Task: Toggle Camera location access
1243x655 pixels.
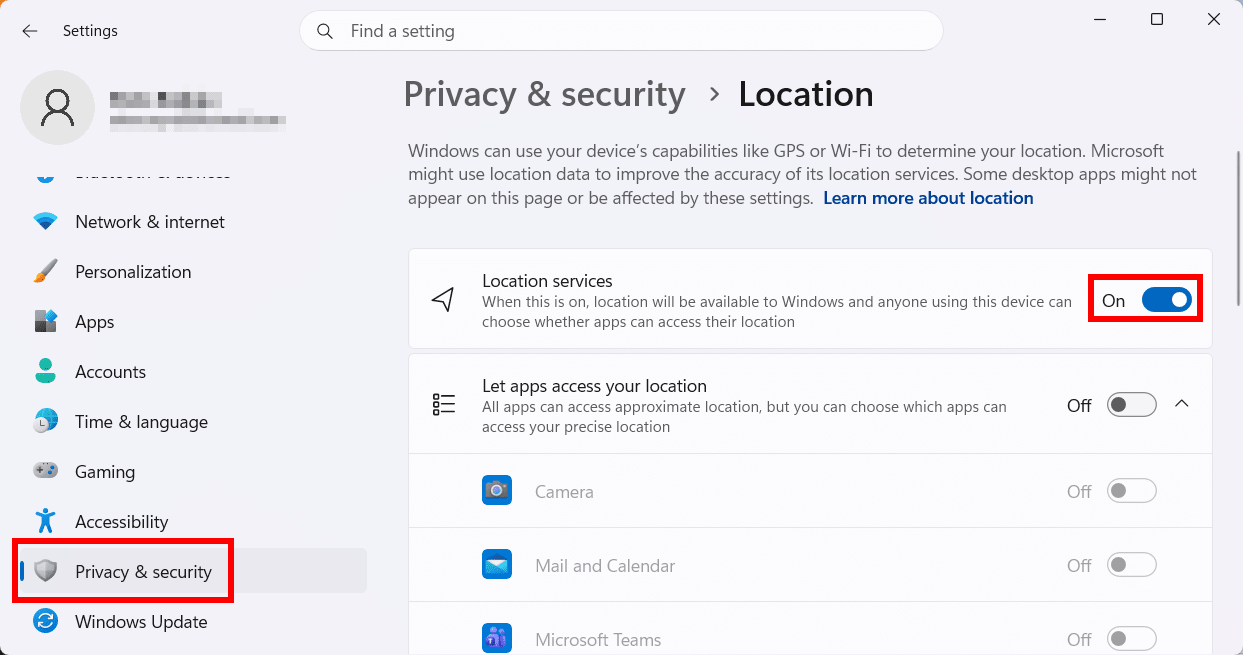Action: pyautogui.click(x=1132, y=491)
